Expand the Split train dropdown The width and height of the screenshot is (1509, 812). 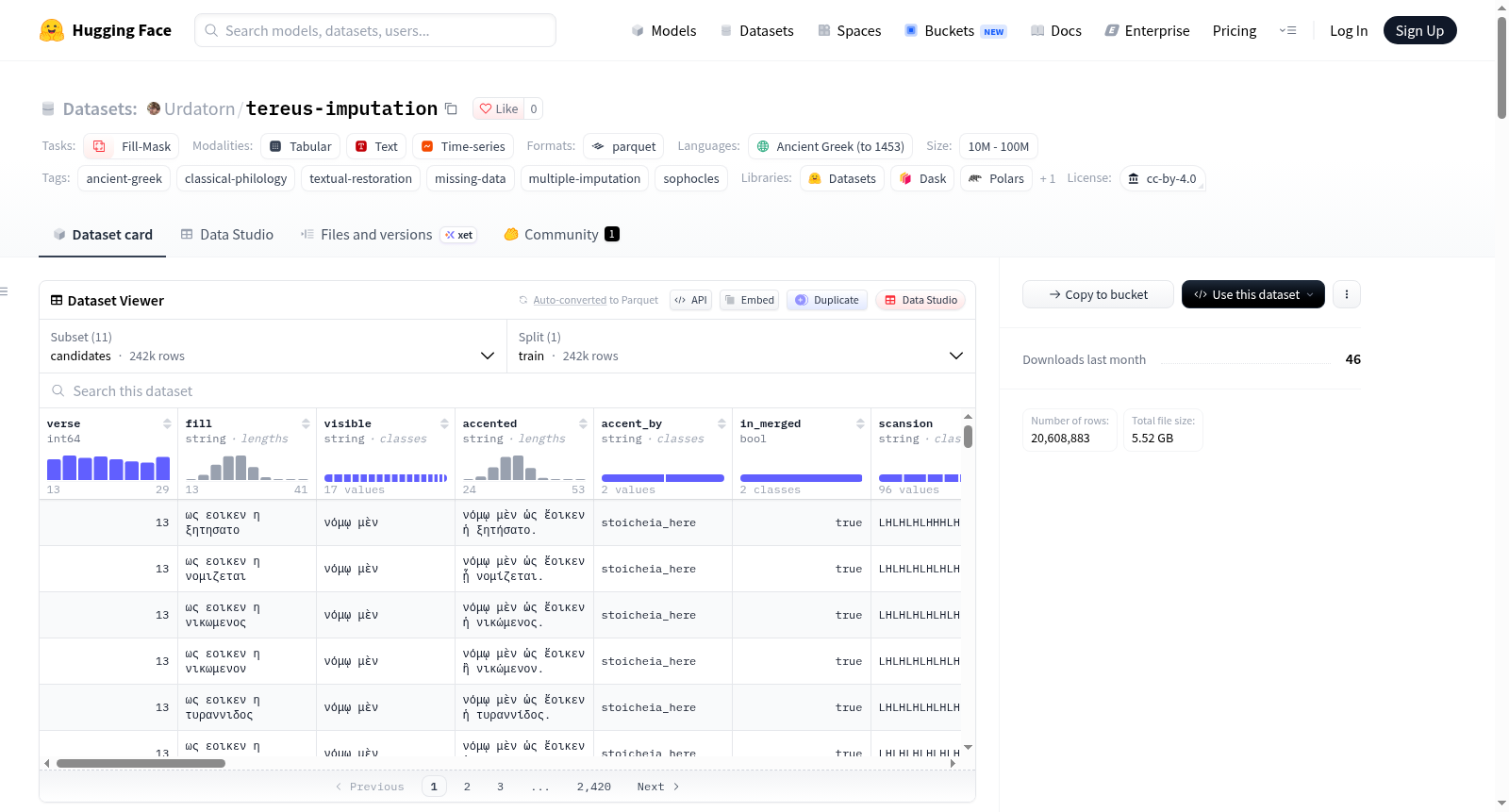(741, 346)
